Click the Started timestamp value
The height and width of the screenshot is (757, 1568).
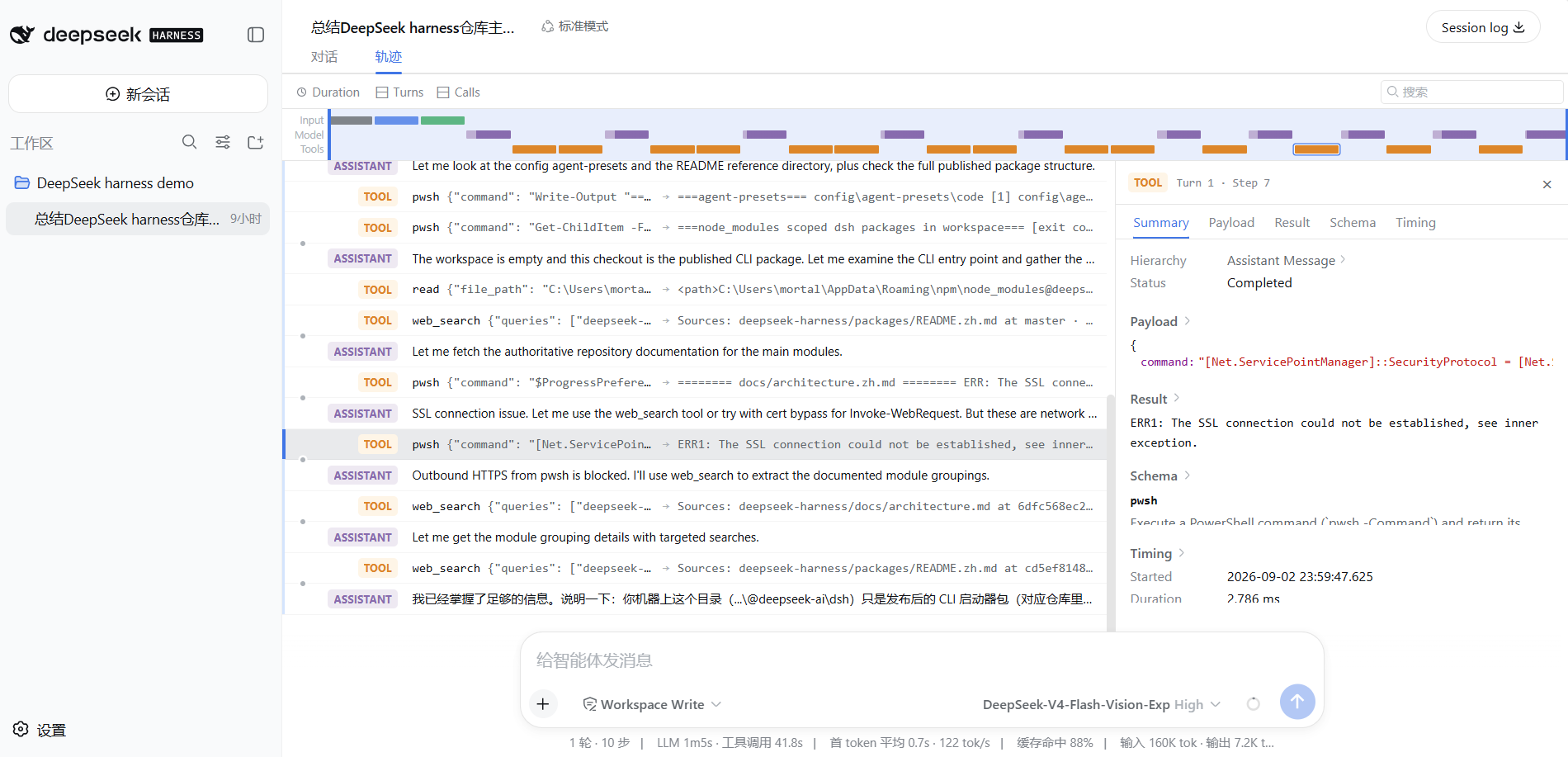pyautogui.click(x=1300, y=577)
